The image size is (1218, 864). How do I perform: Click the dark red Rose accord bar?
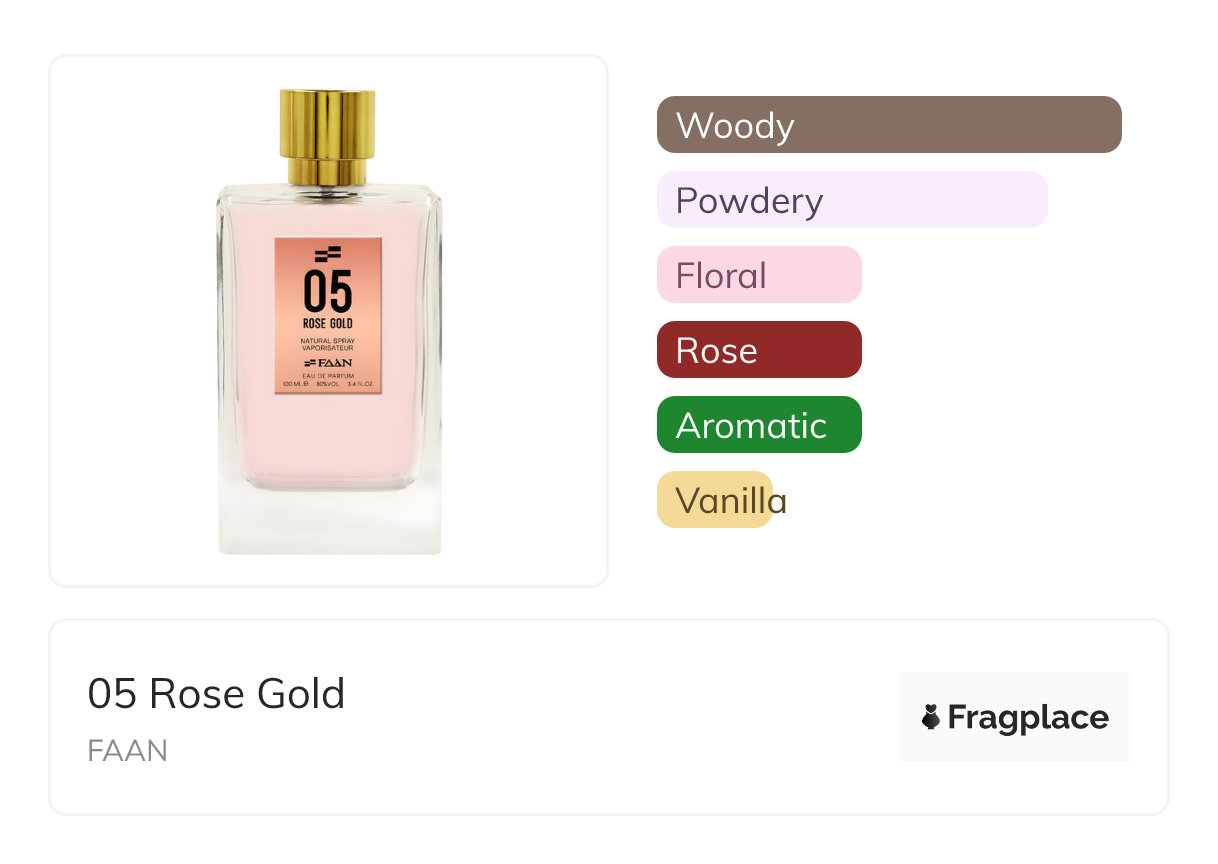pyautogui.click(x=758, y=350)
